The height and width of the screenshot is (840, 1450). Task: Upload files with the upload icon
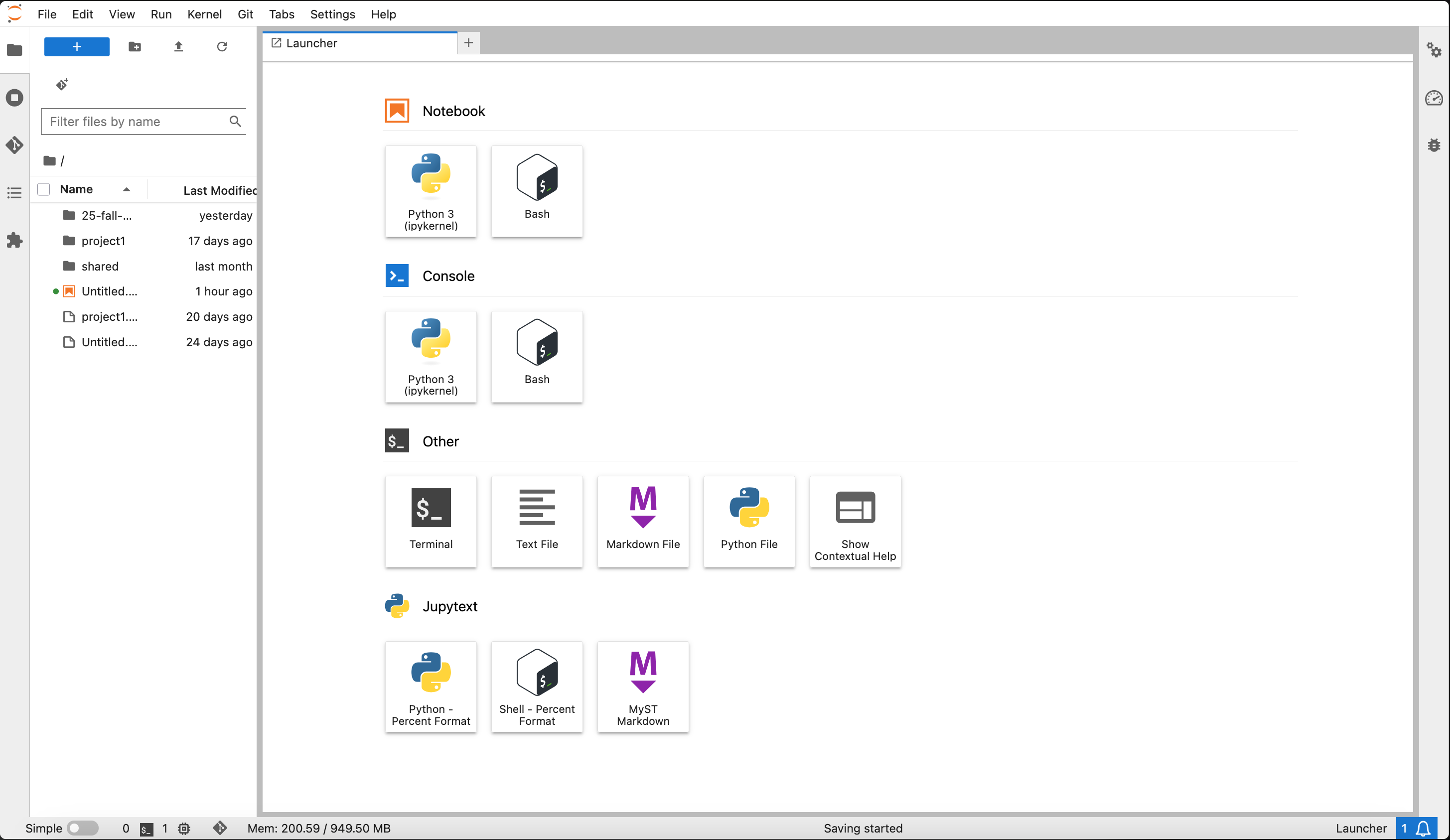pos(178,47)
